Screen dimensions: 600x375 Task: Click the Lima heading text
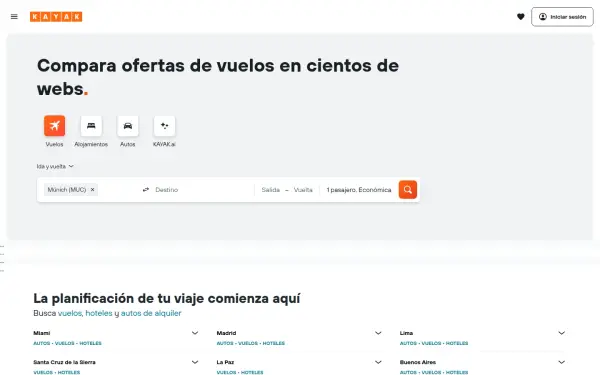[x=406, y=333]
